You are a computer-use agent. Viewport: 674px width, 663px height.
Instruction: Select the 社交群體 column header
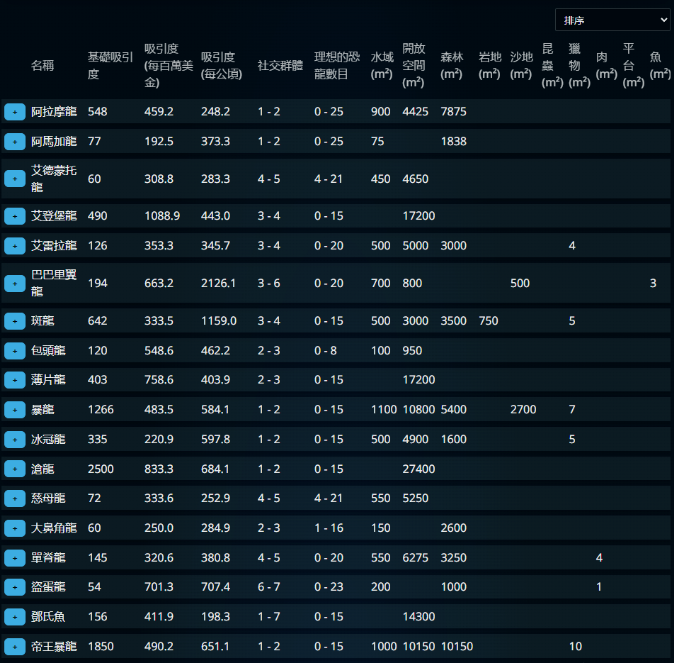pos(277,66)
